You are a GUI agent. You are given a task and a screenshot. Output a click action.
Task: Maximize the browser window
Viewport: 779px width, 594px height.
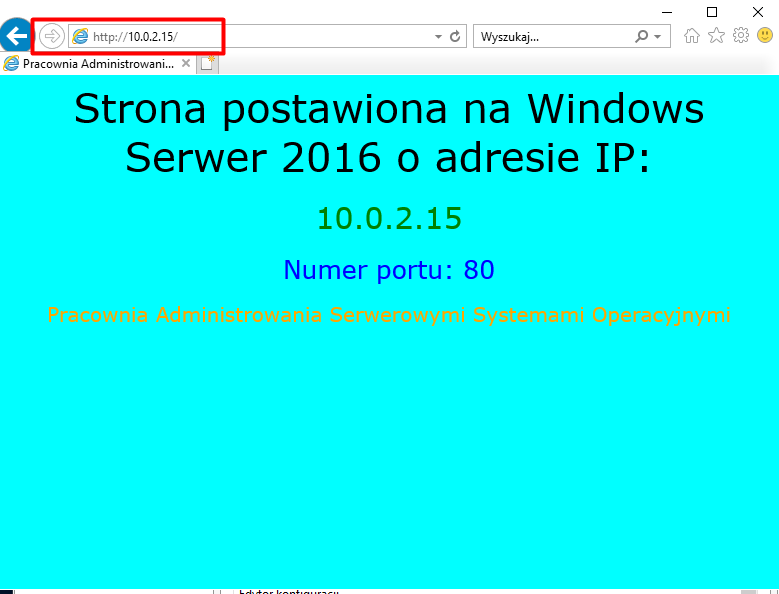coord(712,11)
